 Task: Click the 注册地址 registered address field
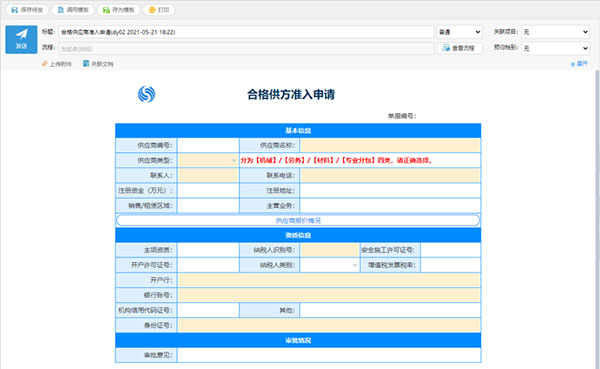pyautogui.click(x=390, y=191)
